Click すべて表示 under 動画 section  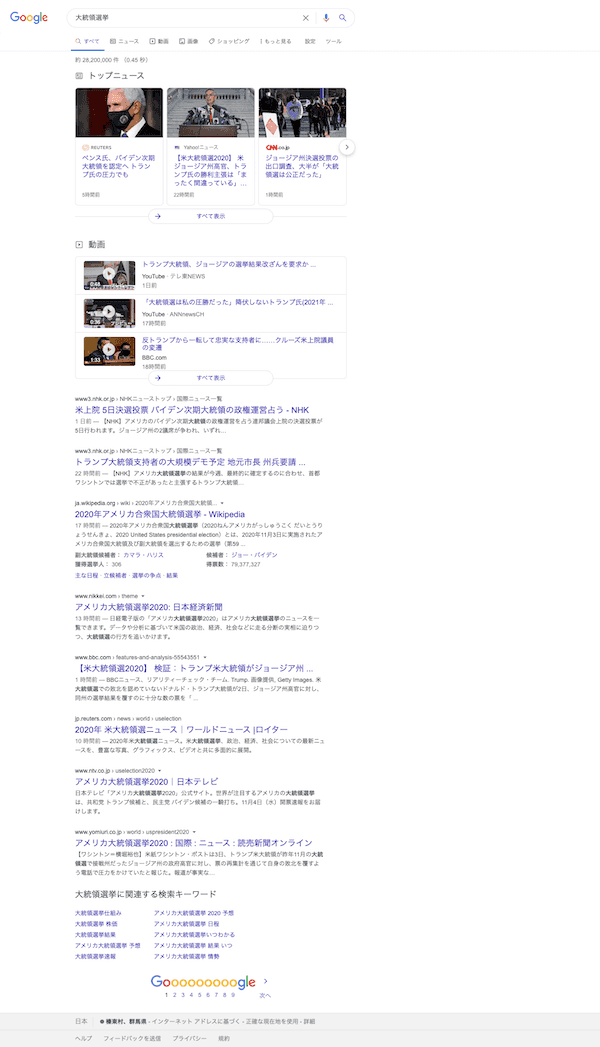(211, 378)
